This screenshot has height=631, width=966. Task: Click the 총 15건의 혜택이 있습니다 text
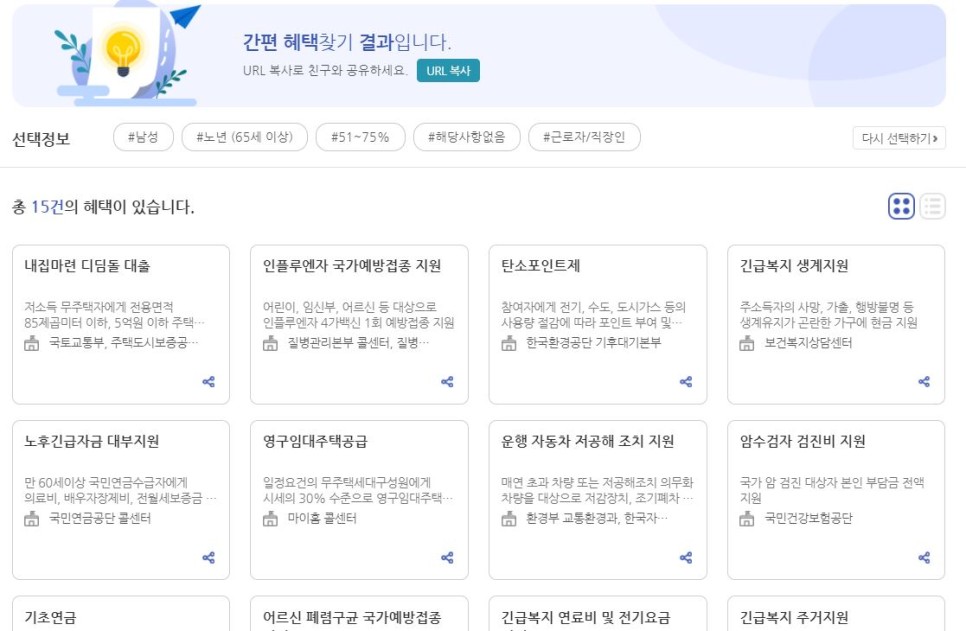coord(103,207)
